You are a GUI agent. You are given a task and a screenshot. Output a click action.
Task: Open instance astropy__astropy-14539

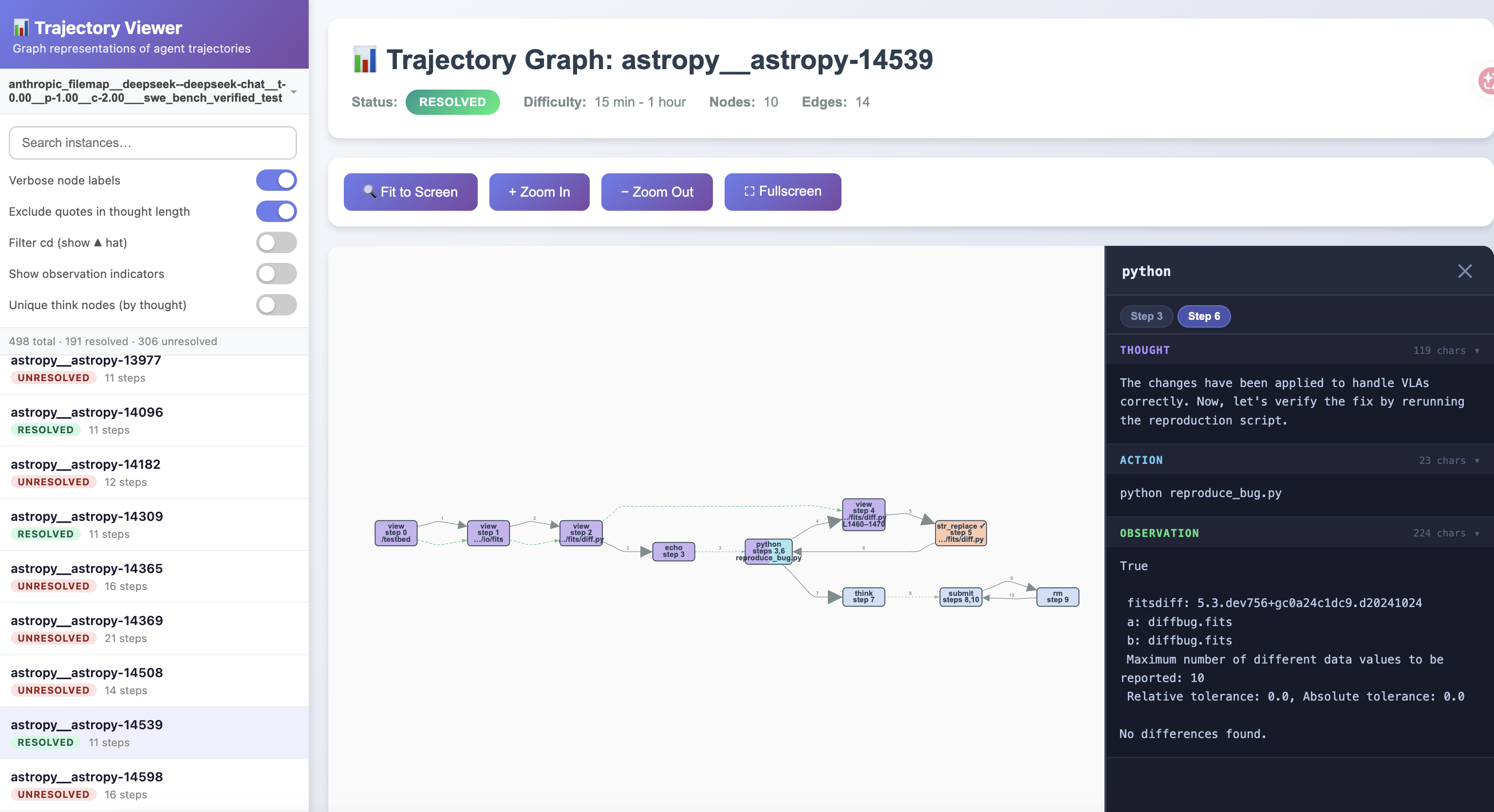click(154, 733)
